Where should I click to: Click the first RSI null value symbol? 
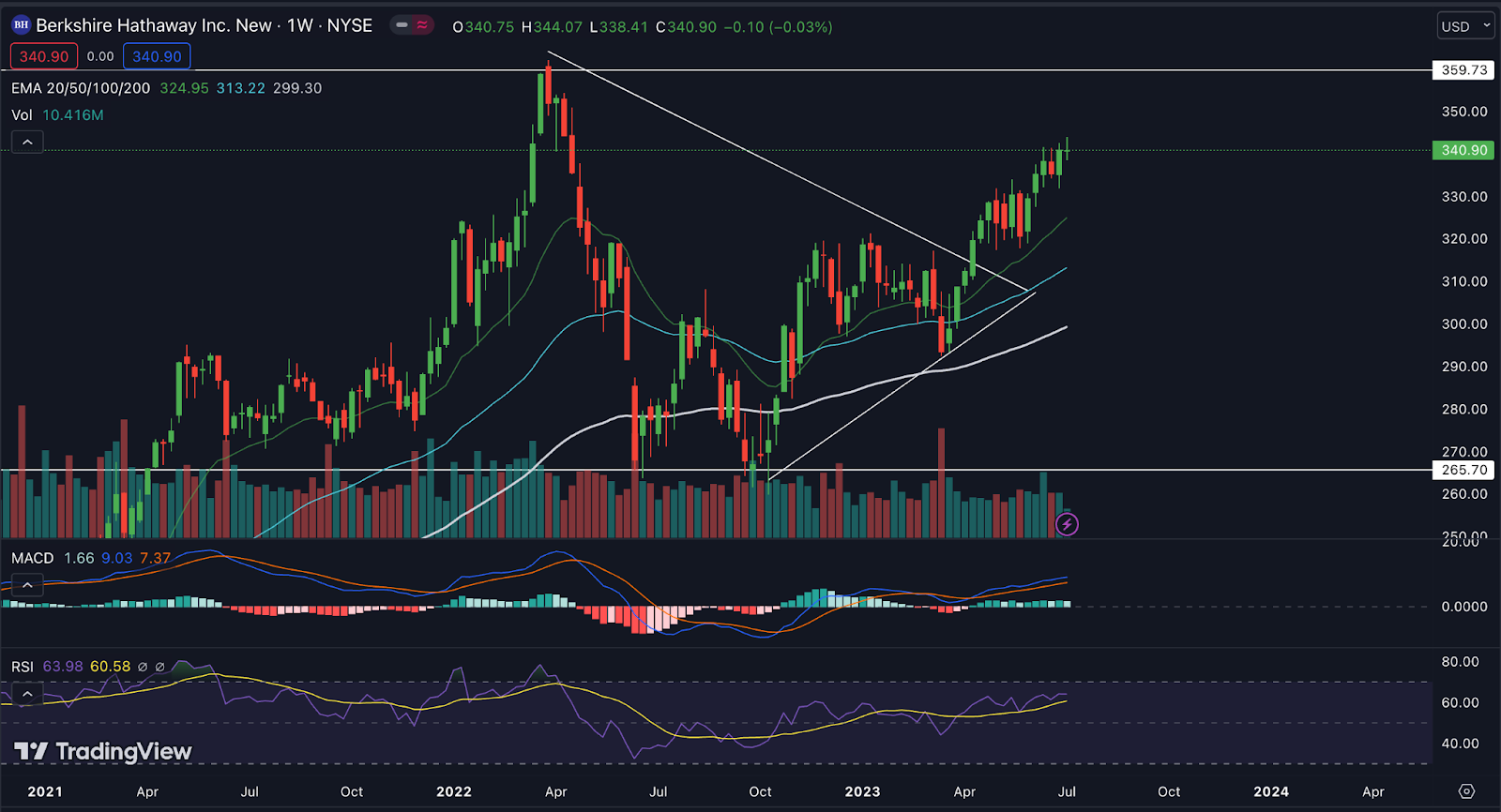[143, 668]
